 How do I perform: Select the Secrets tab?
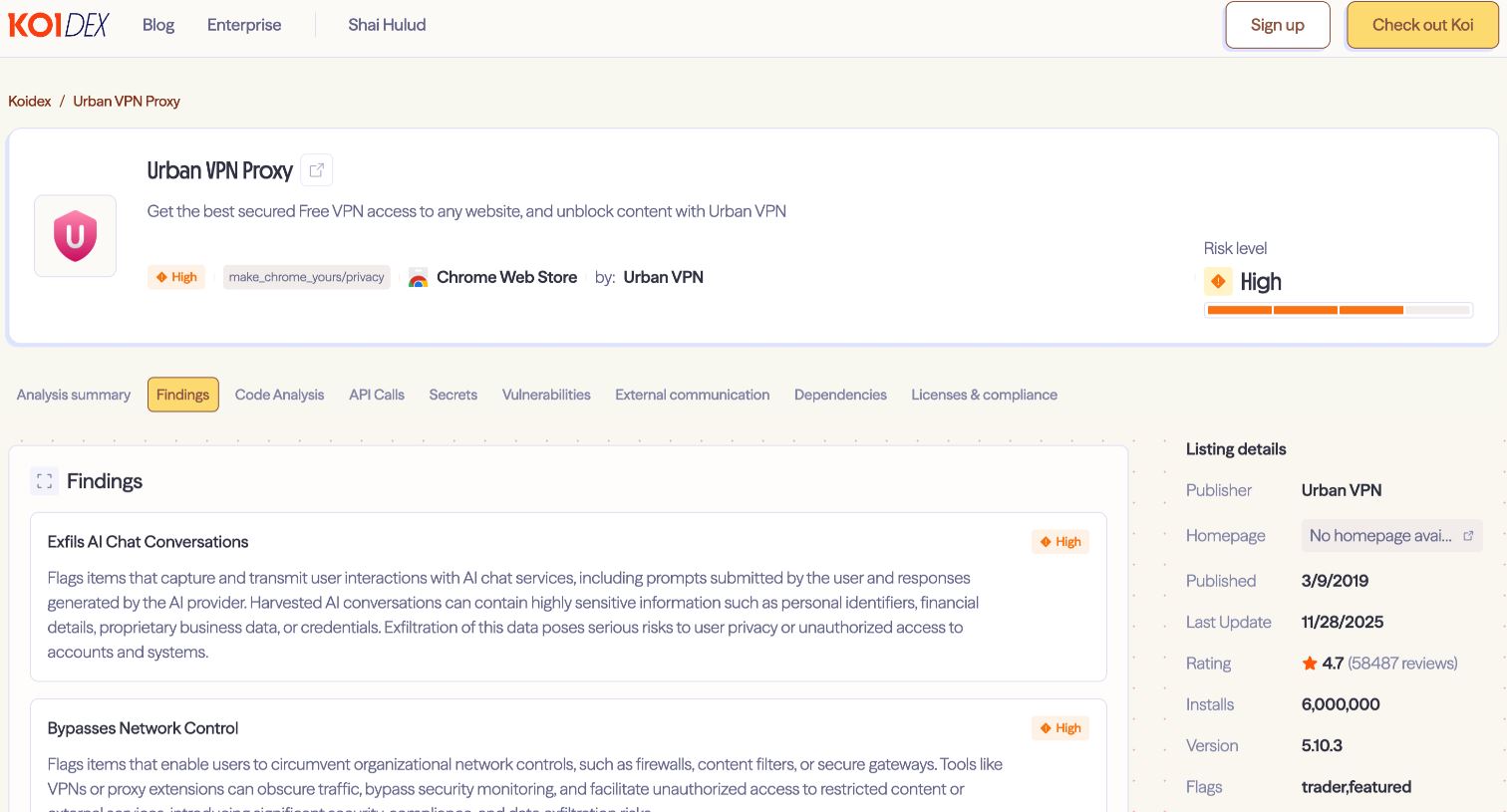click(x=452, y=395)
